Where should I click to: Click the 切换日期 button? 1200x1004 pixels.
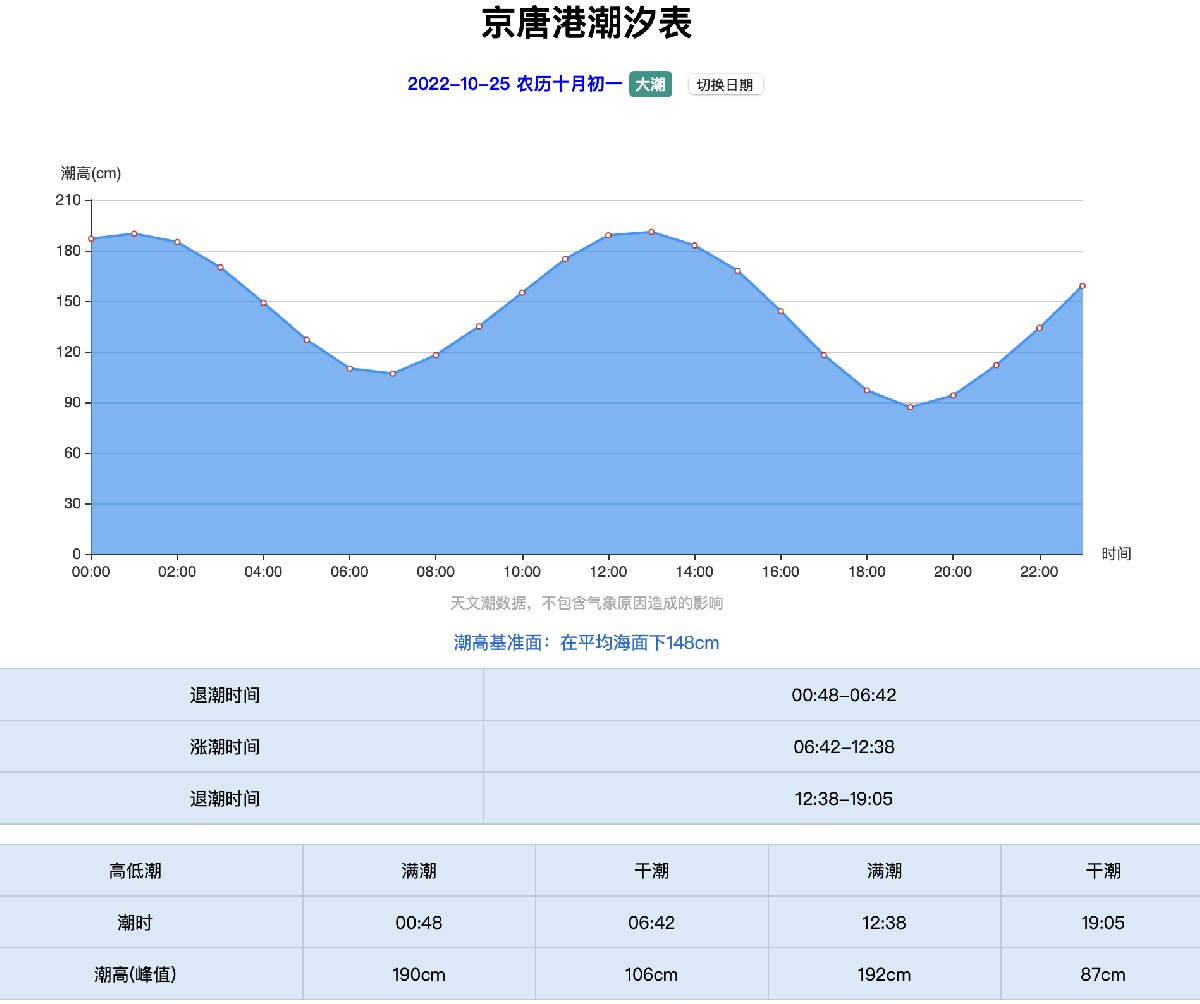(725, 85)
